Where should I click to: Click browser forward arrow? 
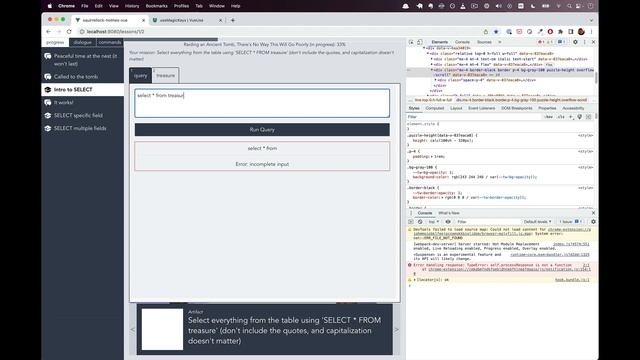pyautogui.click(x=59, y=31)
